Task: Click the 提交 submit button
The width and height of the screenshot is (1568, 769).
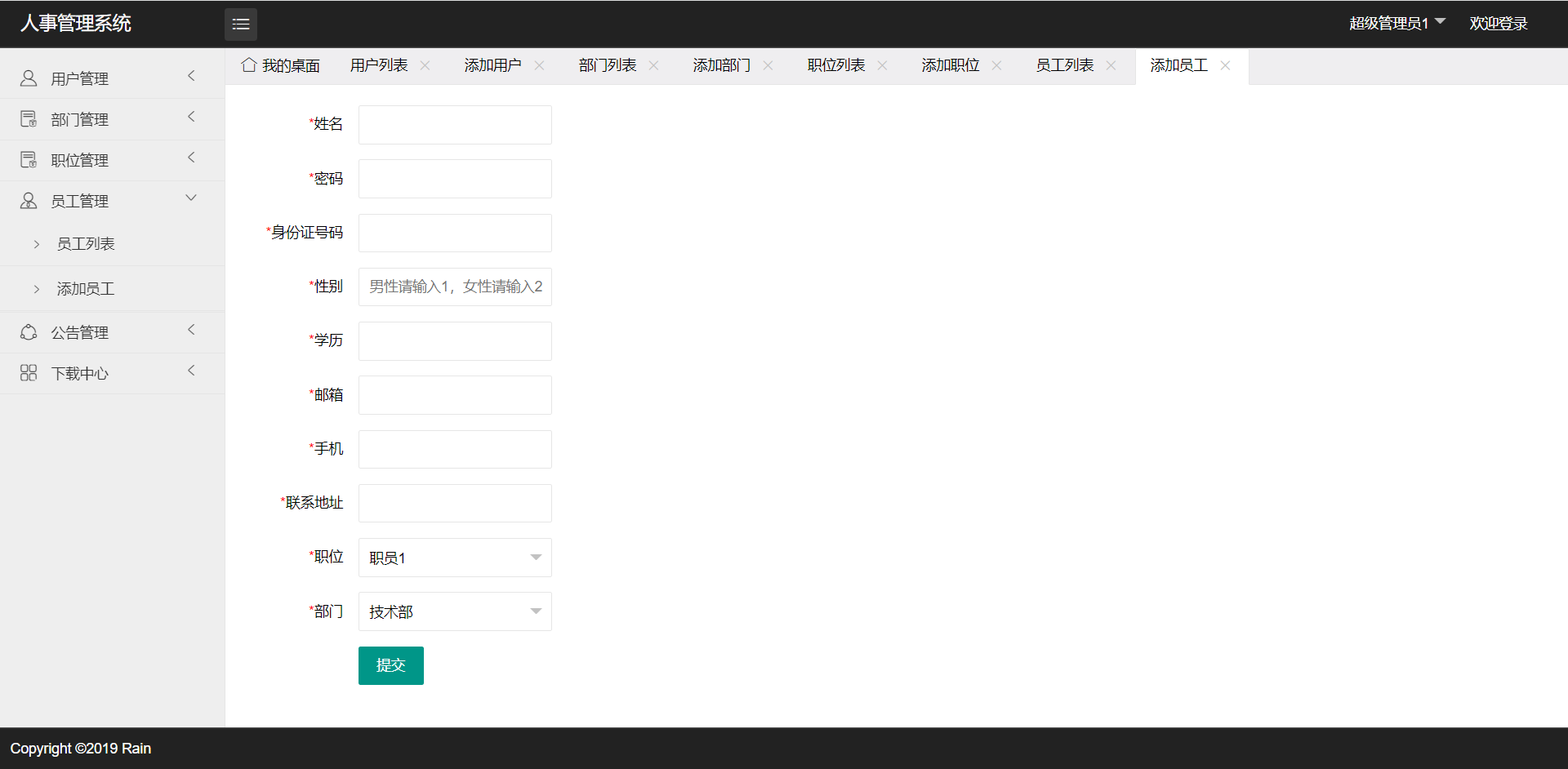Action: coord(390,665)
